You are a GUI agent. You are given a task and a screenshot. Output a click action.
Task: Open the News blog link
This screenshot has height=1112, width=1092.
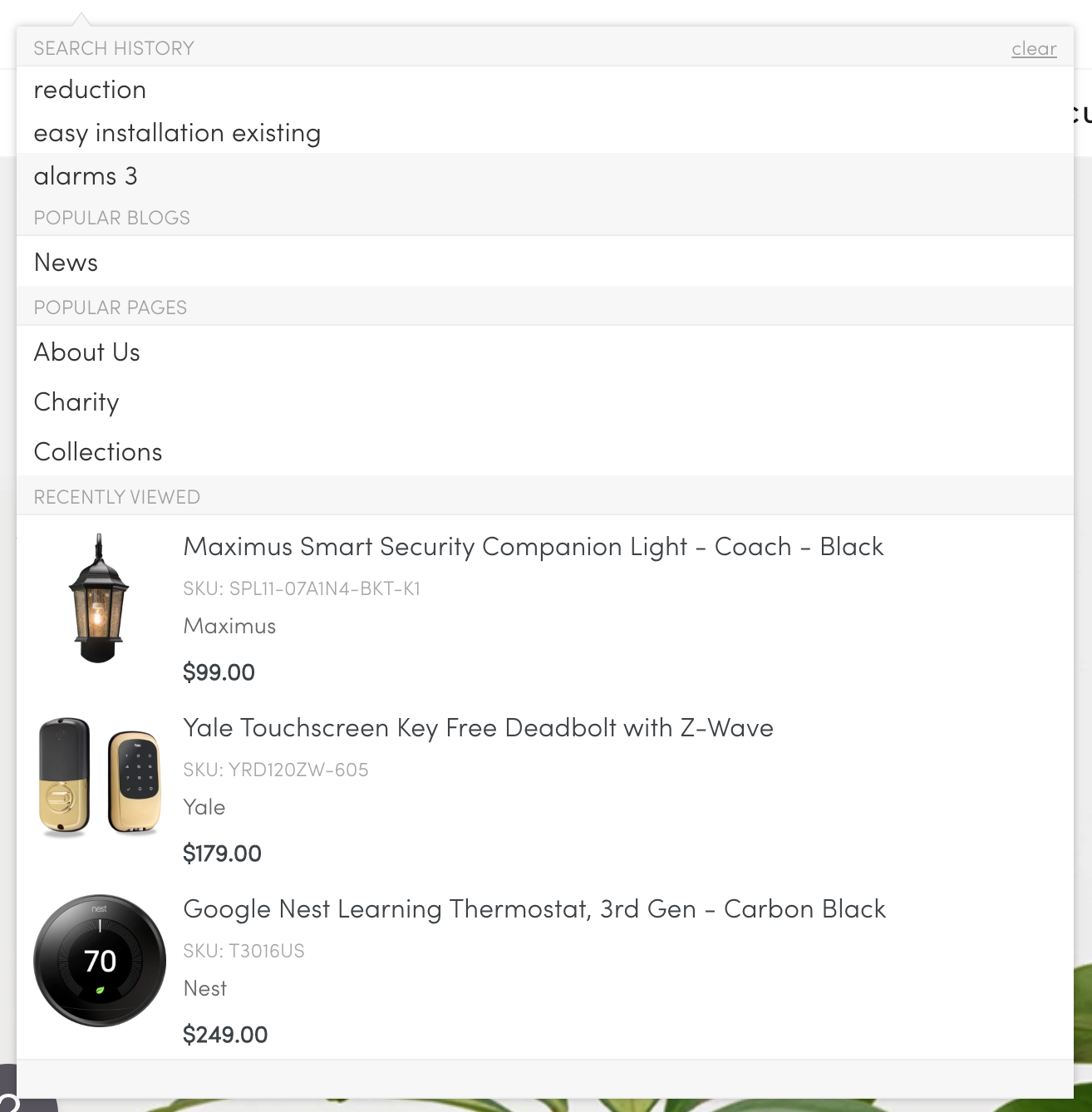coord(66,263)
